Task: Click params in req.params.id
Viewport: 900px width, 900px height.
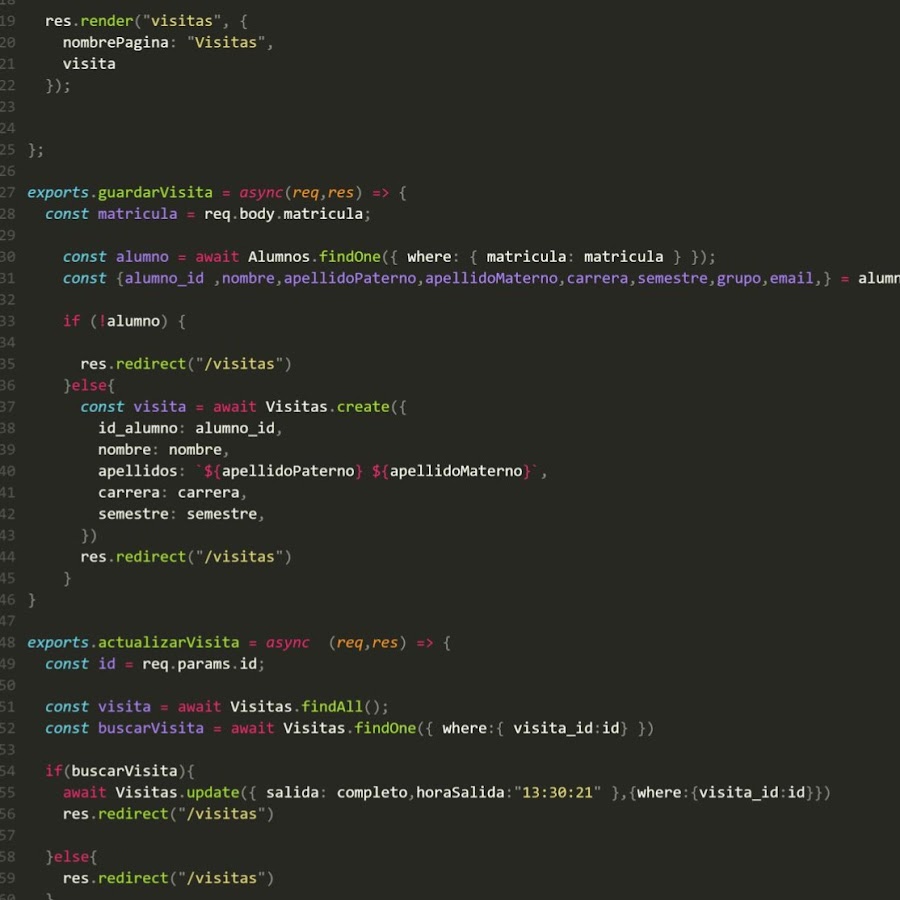Action: point(204,664)
